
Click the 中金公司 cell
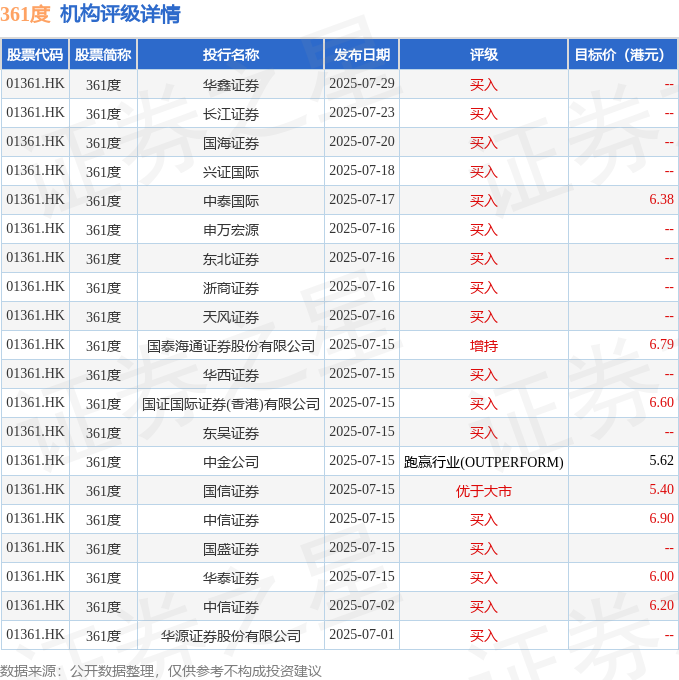pyautogui.click(x=231, y=462)
